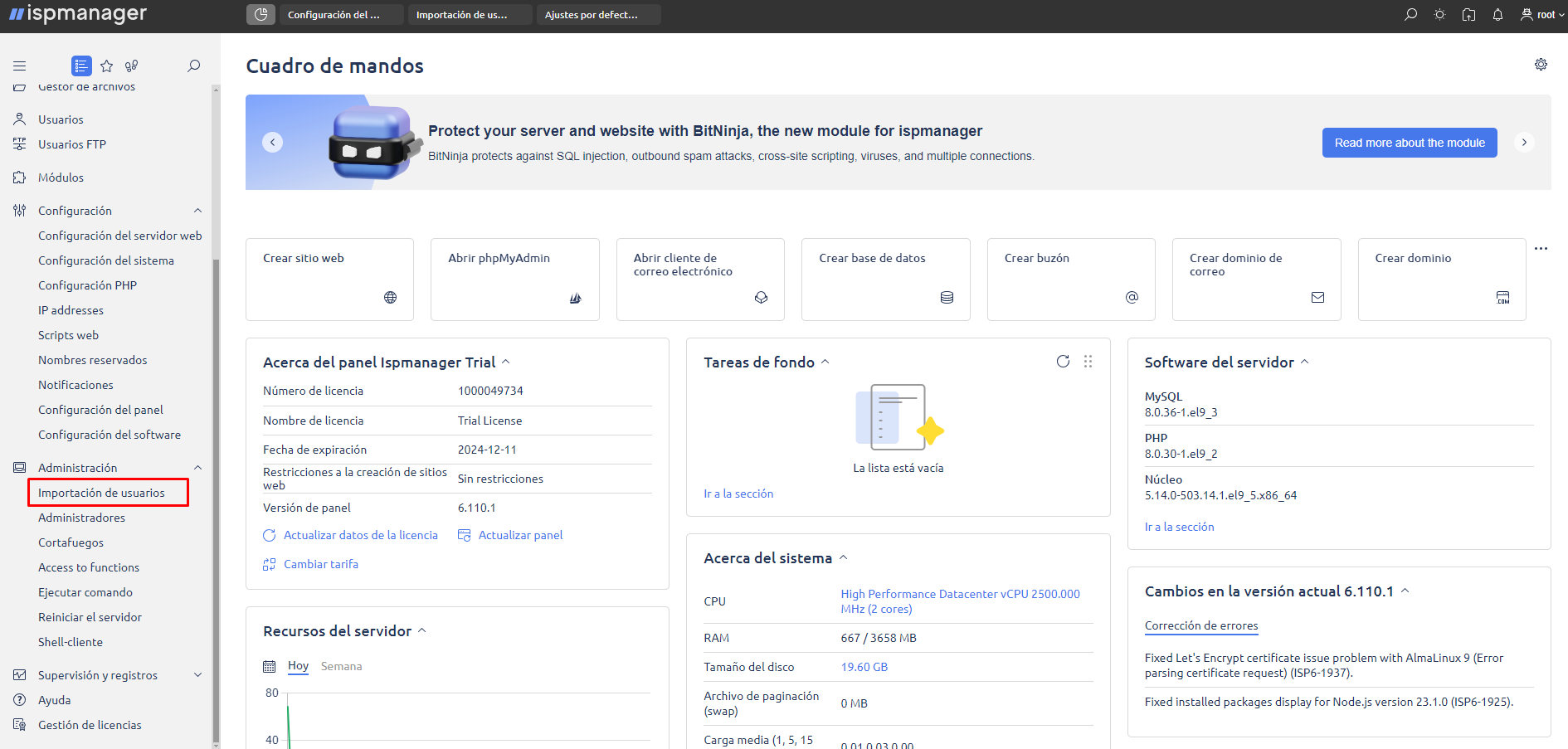Open Cortafuegos menu item
This screenshot has width=1568, height=749.
[71, 542]
